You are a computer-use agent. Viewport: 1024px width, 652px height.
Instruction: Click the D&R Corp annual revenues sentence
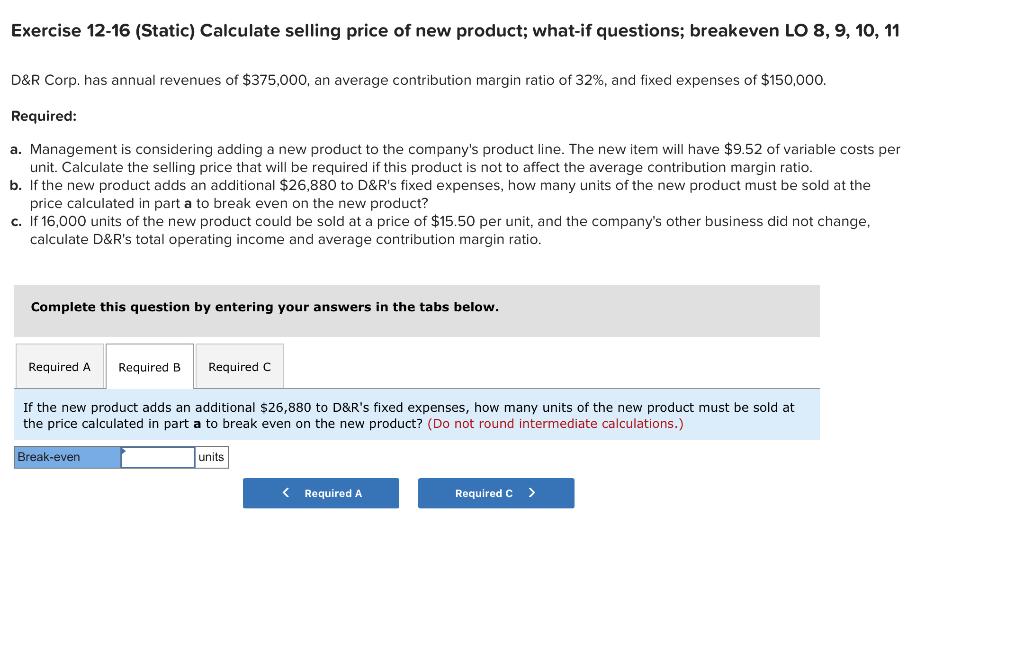(417, 80)
